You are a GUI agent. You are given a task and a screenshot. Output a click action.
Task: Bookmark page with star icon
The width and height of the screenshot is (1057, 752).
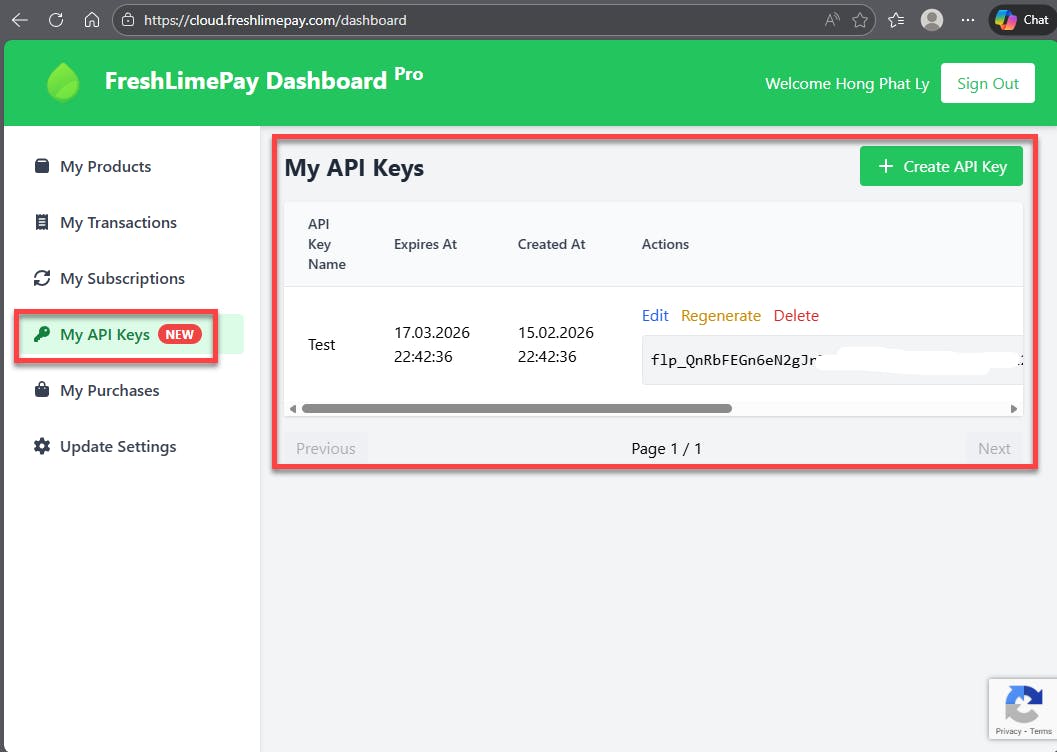[859, 20]
